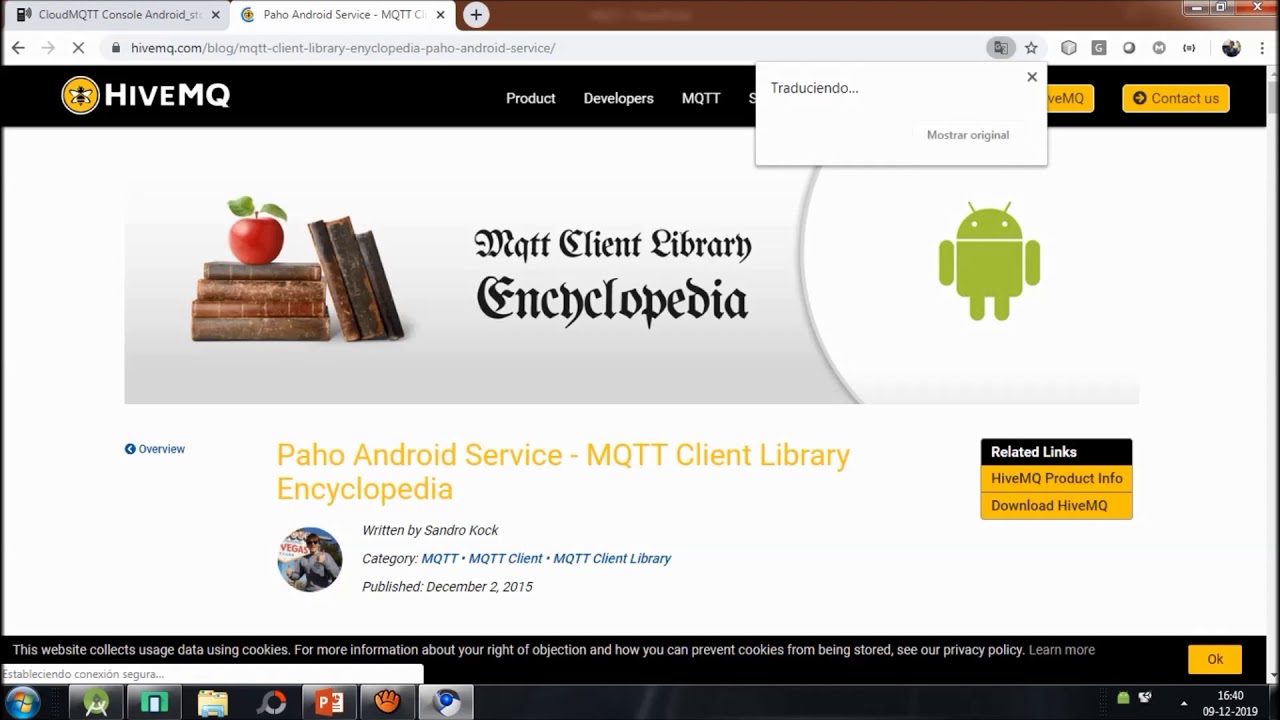Open the Developers menu
Viewport: 1280px width, 720px height.
[618, 98]
